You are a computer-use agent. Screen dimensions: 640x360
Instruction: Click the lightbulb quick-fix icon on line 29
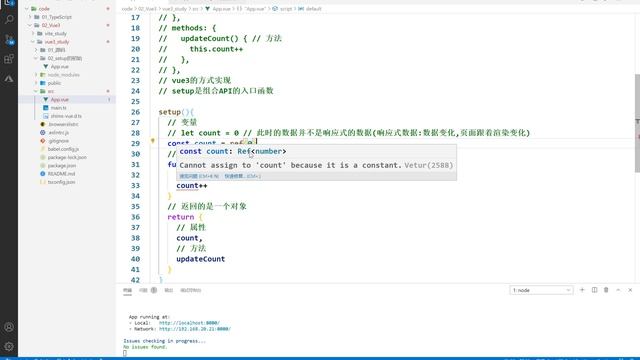[x=153, y=141]
